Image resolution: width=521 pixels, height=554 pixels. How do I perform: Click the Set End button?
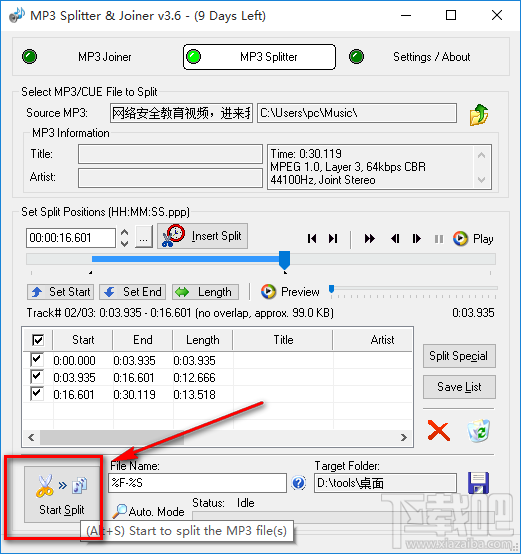132,292
